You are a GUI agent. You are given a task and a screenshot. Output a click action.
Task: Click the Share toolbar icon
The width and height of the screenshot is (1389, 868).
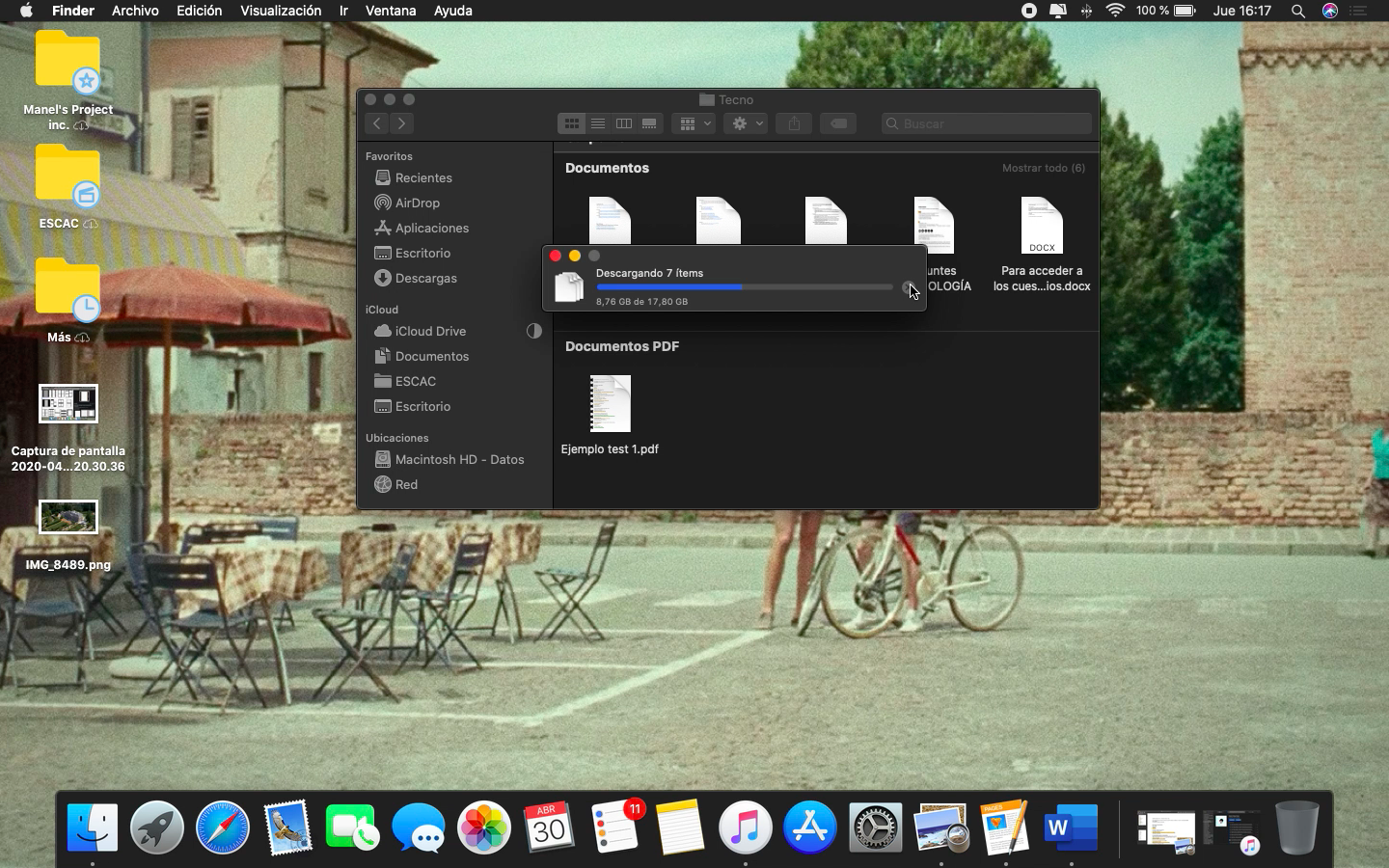tap(794, 123)
